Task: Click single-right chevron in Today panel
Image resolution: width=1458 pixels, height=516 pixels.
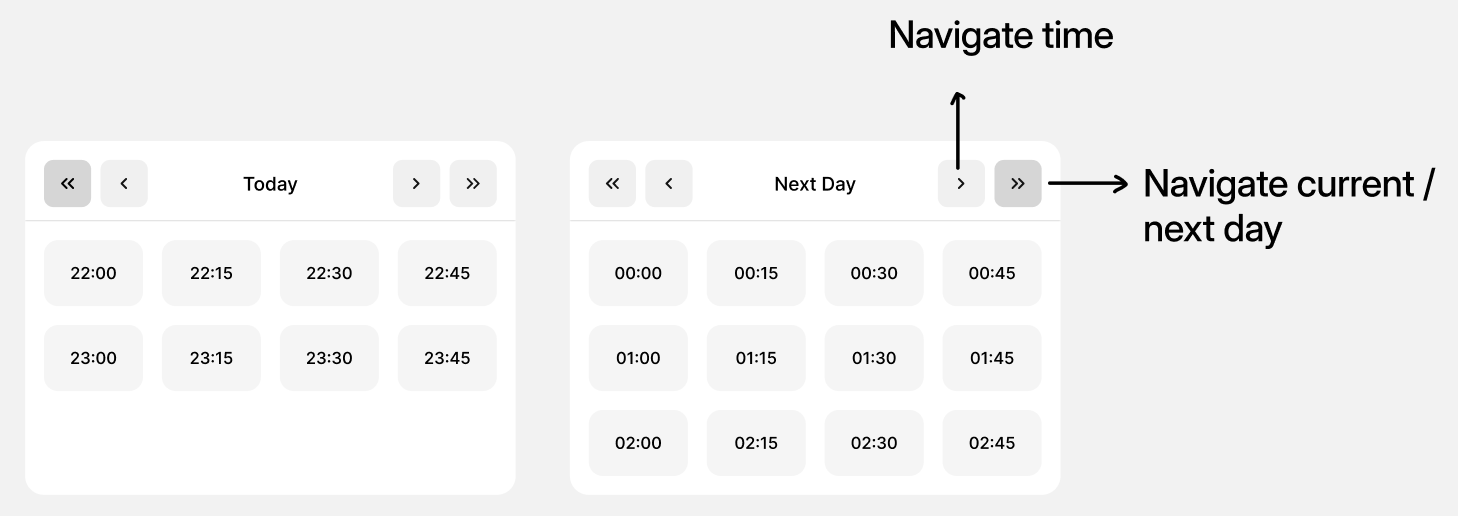Action: [x=416, y=184]
